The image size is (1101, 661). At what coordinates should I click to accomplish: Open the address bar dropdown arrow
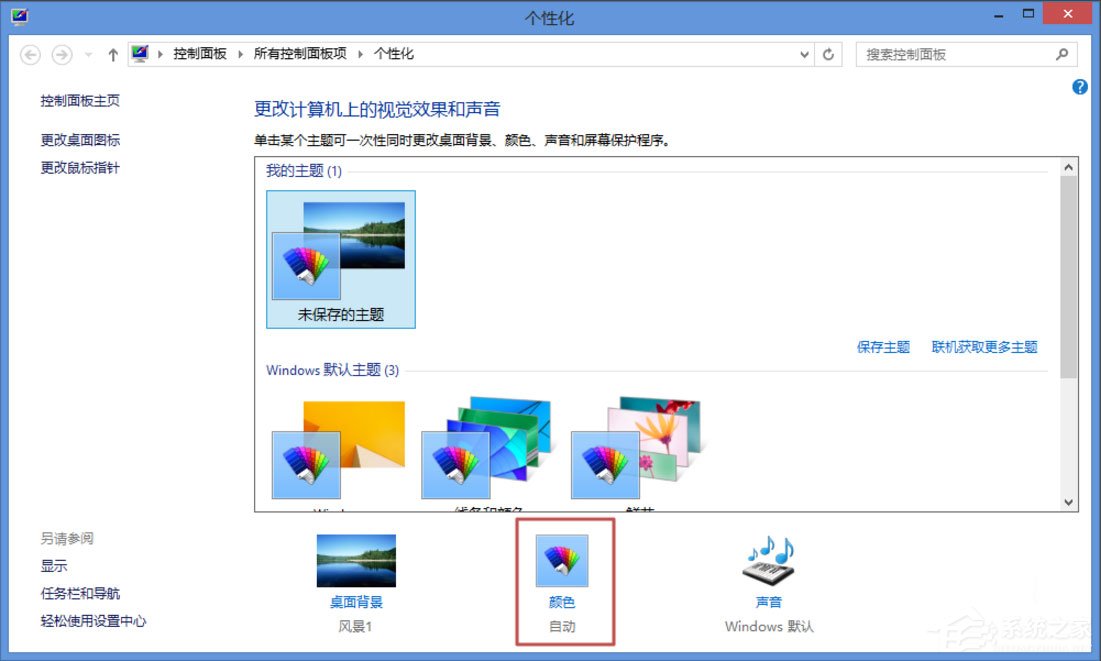coord(804,54)
